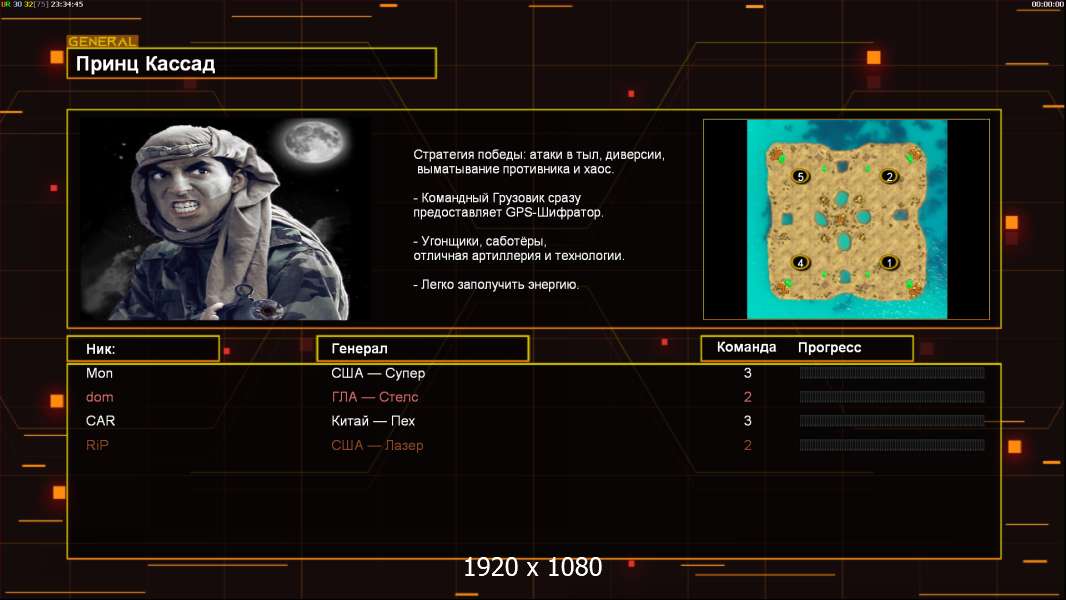Click RiP's loading progress bar
This screenshot has width=1066, height=600.
[x=892, y=445]
